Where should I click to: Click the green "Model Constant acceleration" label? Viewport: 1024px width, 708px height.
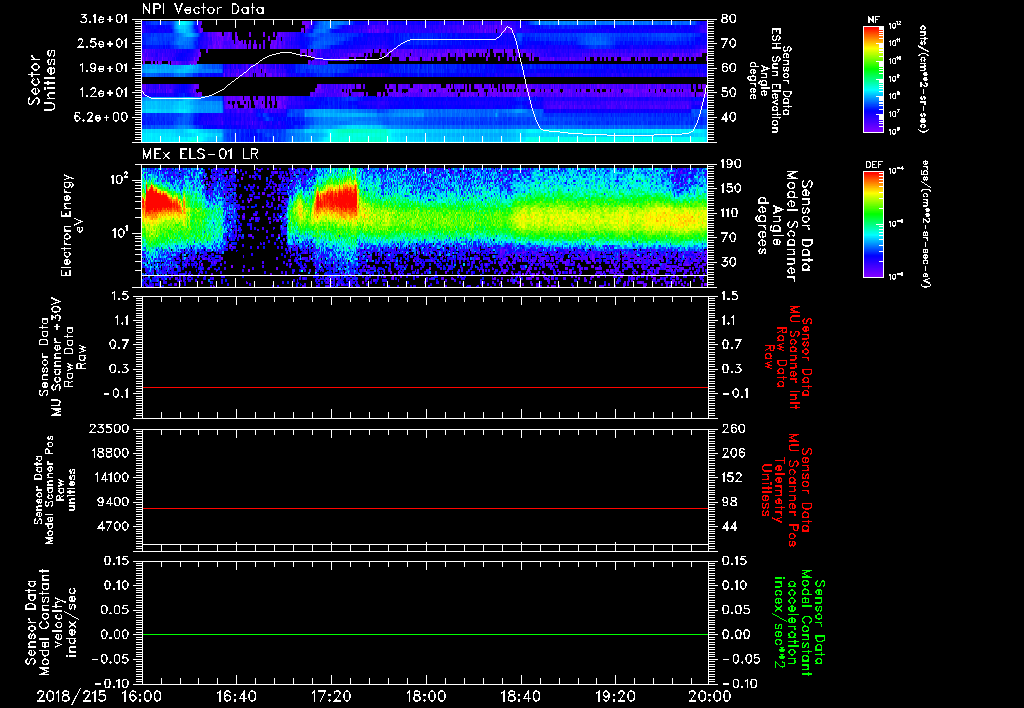coord(799,622)
